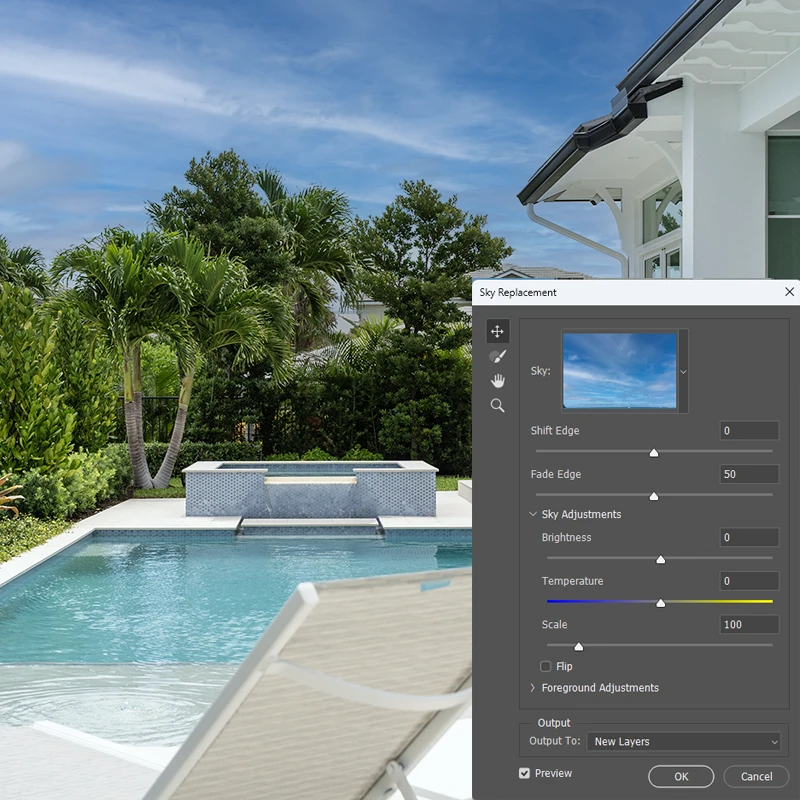Select the Zoom tool
The image size is (800, 800).
(497, 405)
